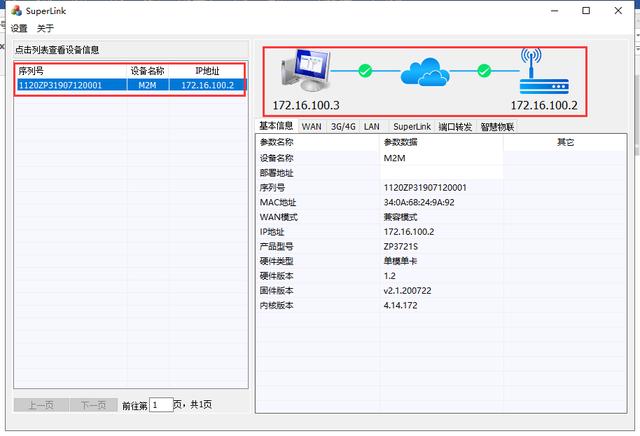This screenshot has width=640, height=436.
Task: Click the 172.16.100.3 label under computer
Action: coord(306,105)
